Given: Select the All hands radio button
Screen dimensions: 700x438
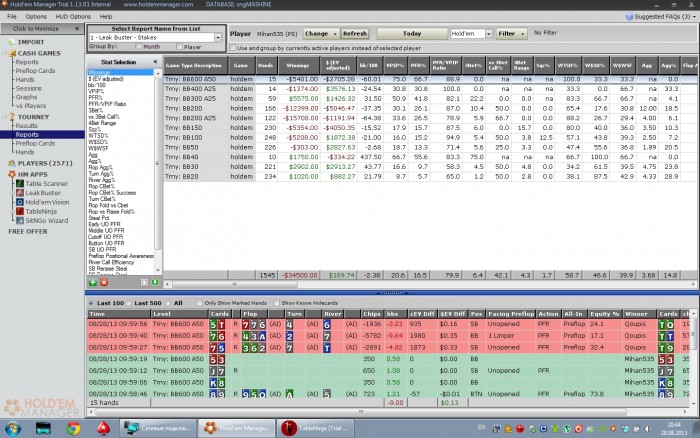Looking at the screenshot, I should pos(168,303).
